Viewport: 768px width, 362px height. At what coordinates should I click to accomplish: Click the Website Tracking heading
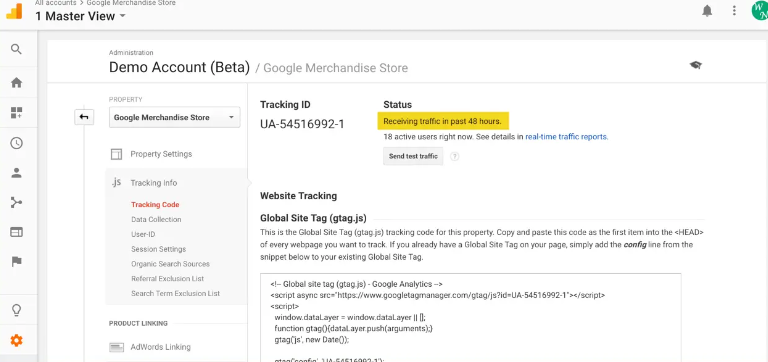click(298, 195)
